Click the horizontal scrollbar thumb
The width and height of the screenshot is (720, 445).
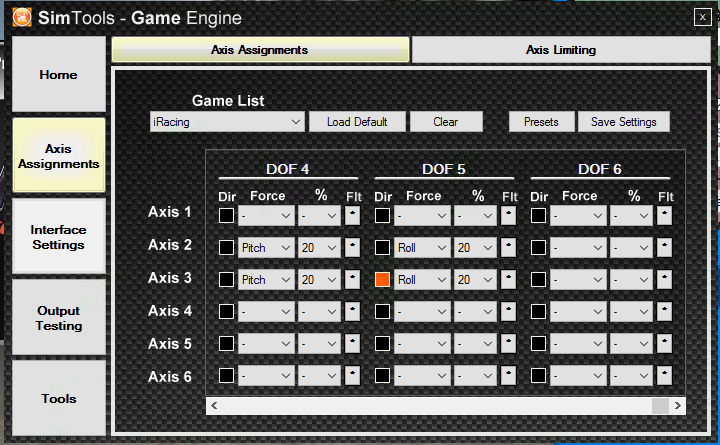[660, 406]
